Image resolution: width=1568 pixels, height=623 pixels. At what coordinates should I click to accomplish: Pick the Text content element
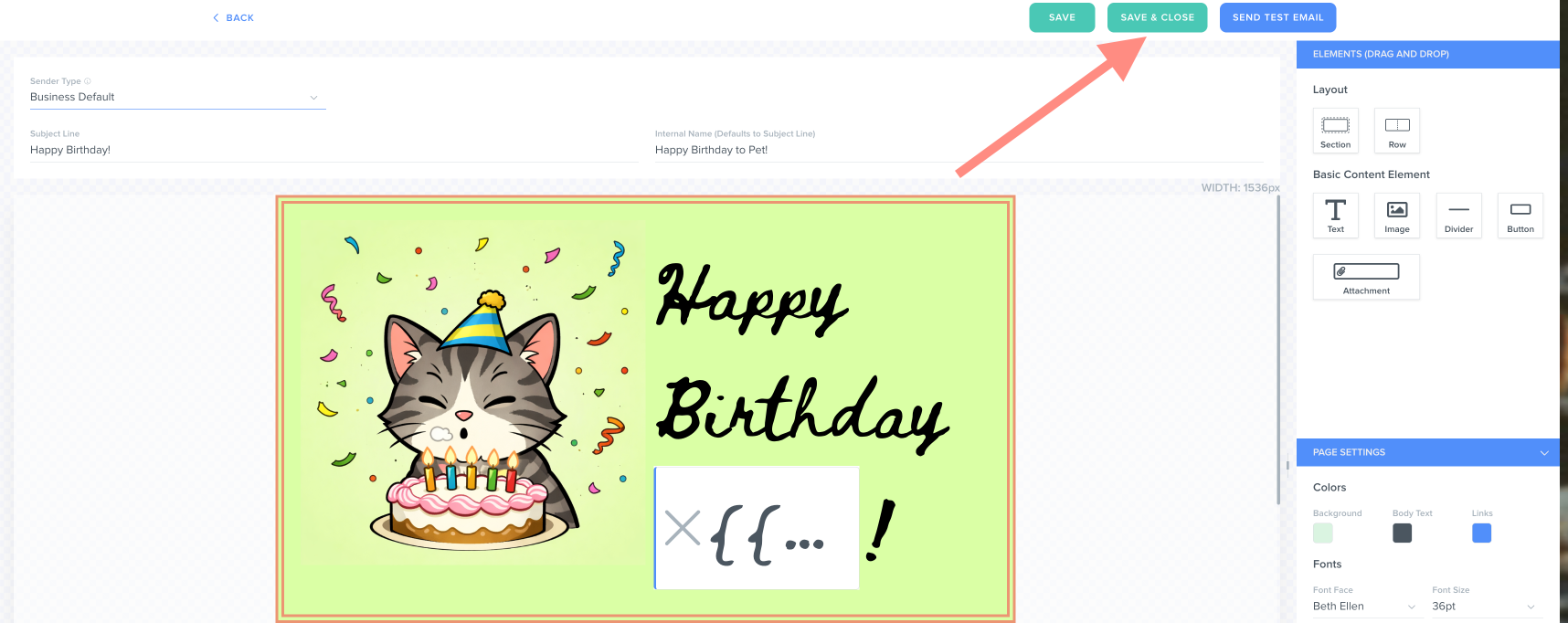click(1335, 216)
